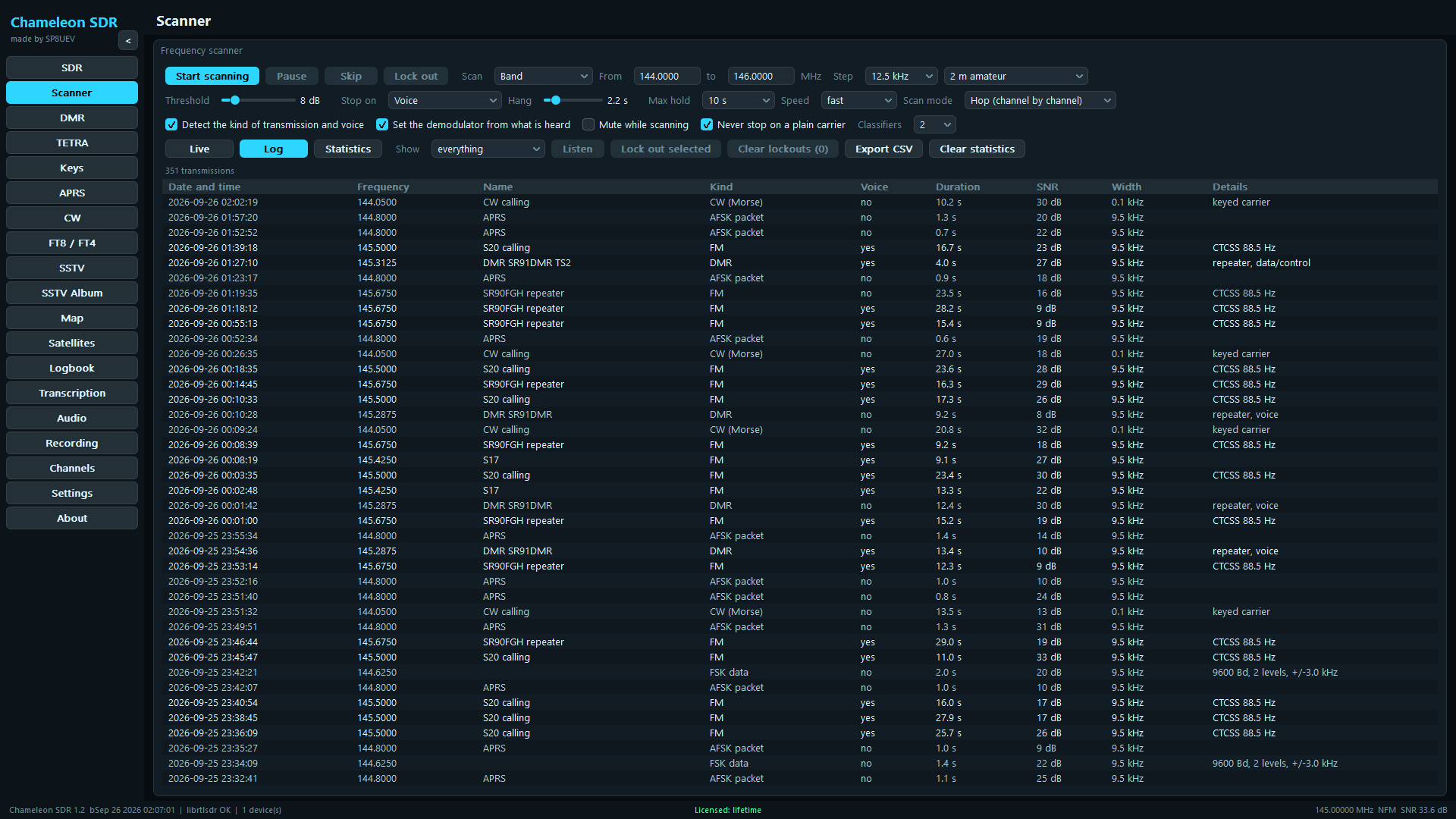
Task: Open the Satellites page
Action: 72,344
